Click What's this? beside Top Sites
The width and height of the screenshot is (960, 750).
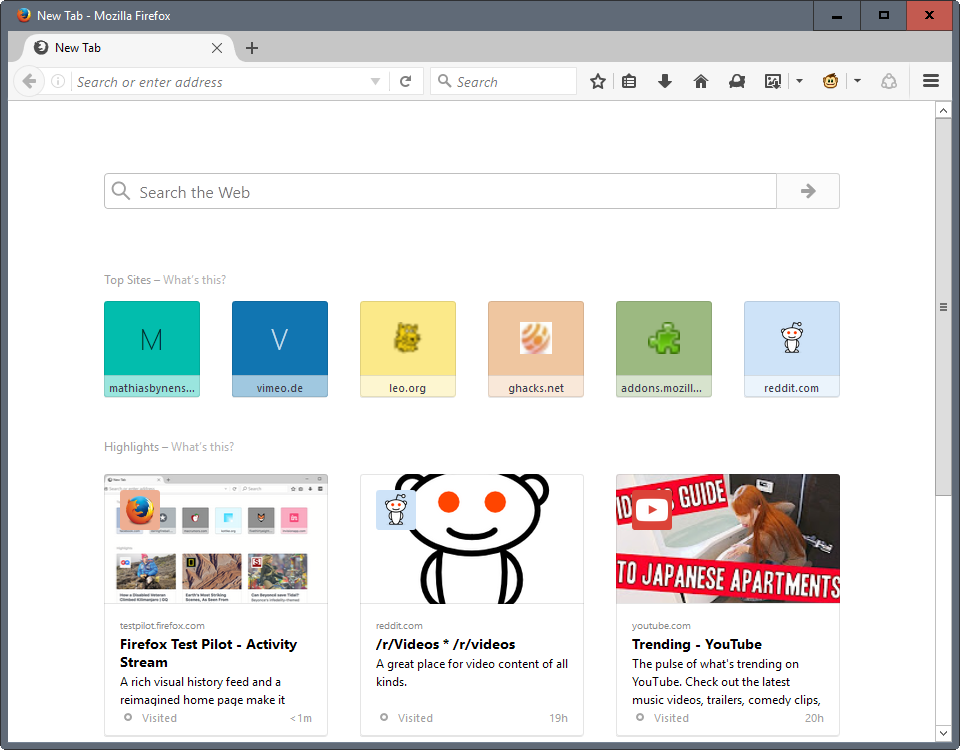pos(194,280)
